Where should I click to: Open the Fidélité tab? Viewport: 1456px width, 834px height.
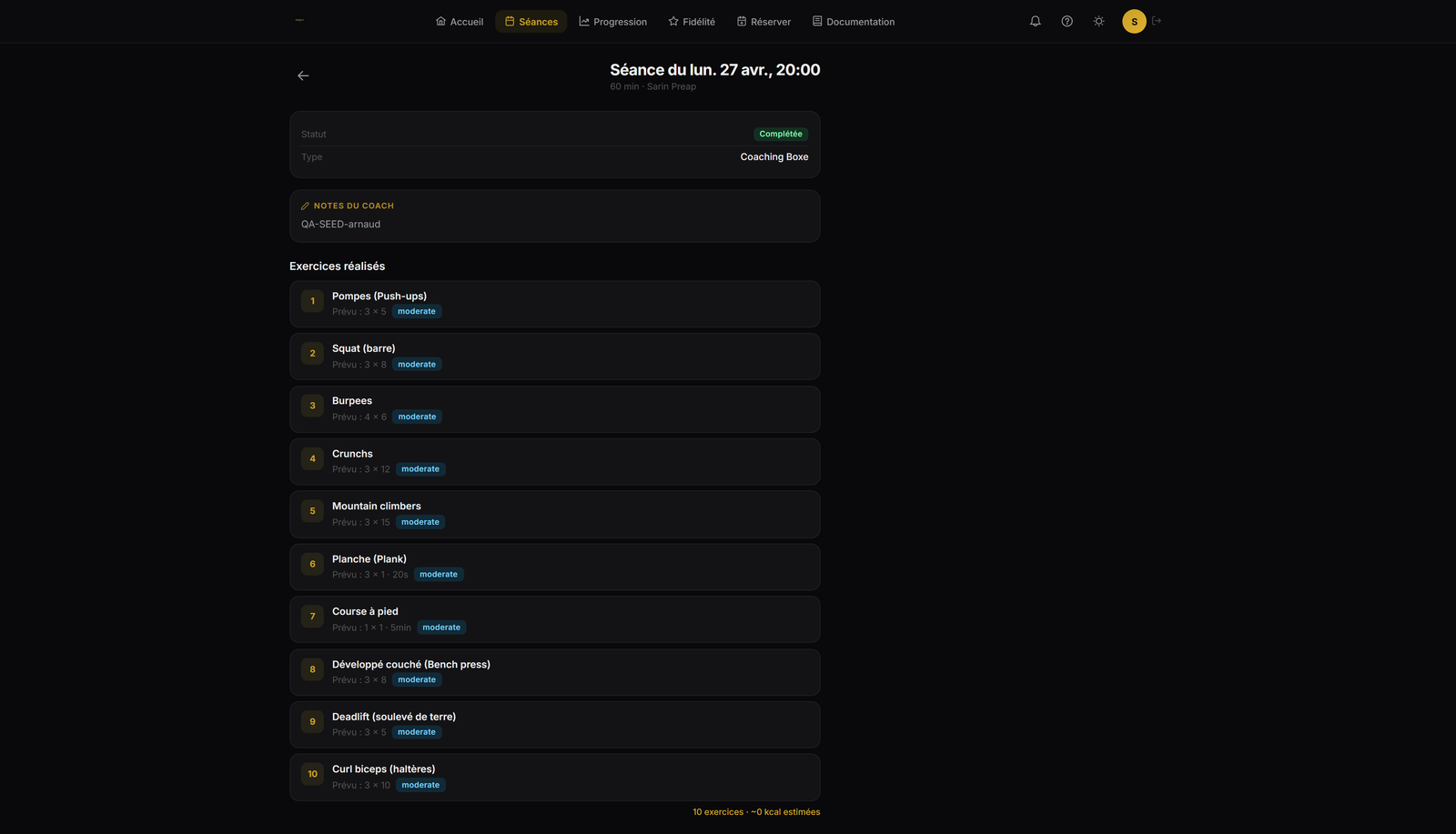tap(692, 22)
